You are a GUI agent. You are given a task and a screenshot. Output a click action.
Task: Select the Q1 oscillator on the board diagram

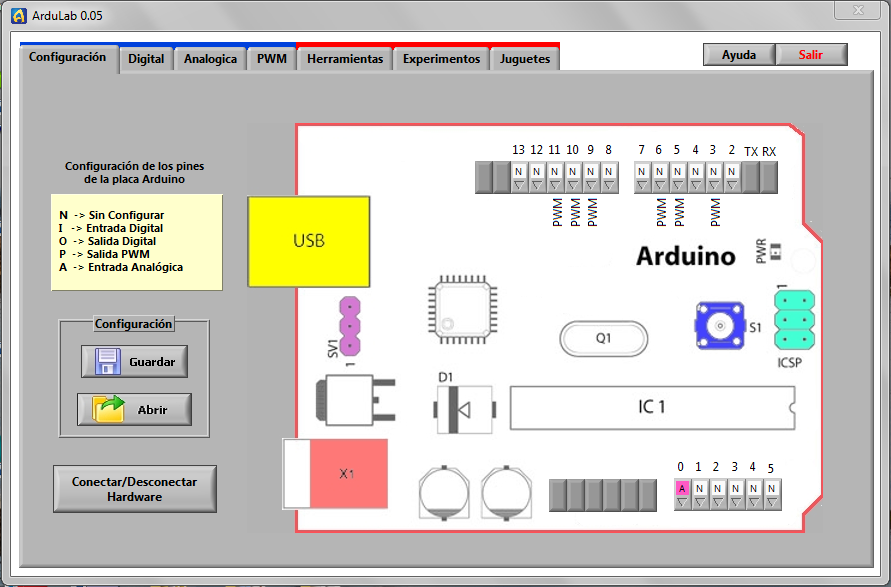[603, 338]
